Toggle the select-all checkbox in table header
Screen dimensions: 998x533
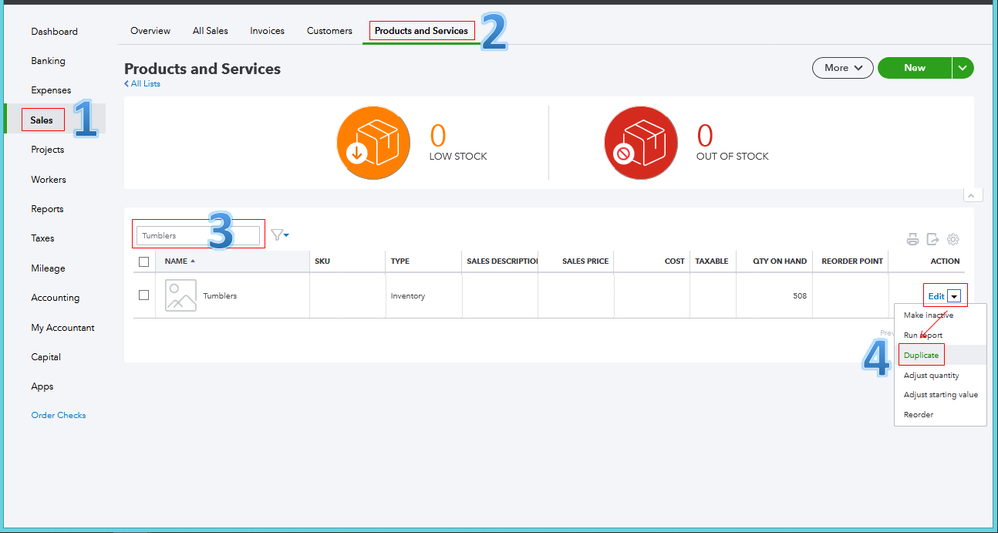pyautogui.click(x=144, y=261)
